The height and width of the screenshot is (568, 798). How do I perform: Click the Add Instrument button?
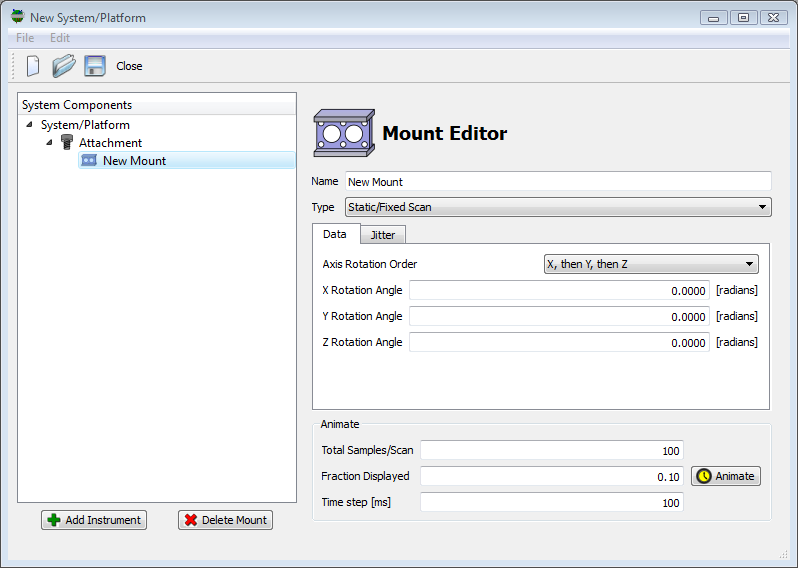pyautogui.click(x=95, y=520)
